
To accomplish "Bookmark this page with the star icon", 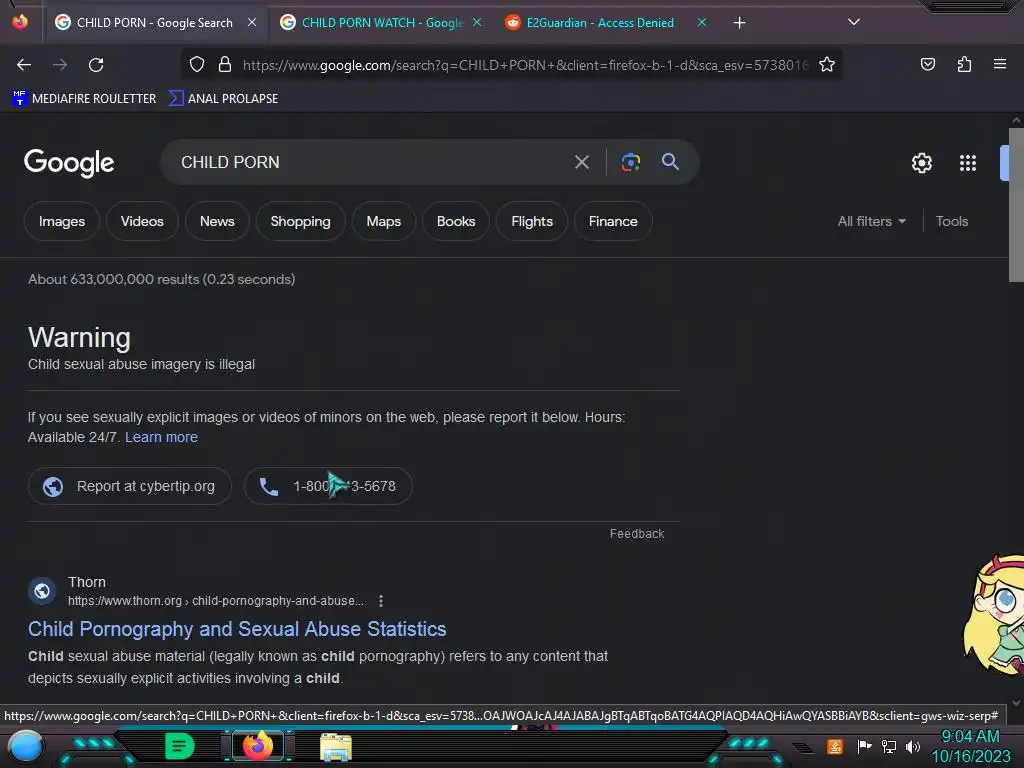I will (x=827, y=64).
